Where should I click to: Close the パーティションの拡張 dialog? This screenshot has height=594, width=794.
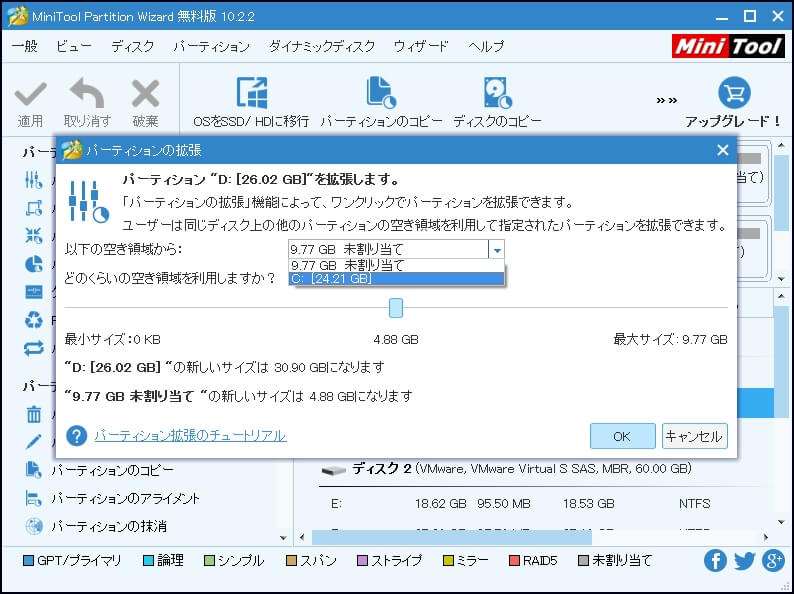722,150
